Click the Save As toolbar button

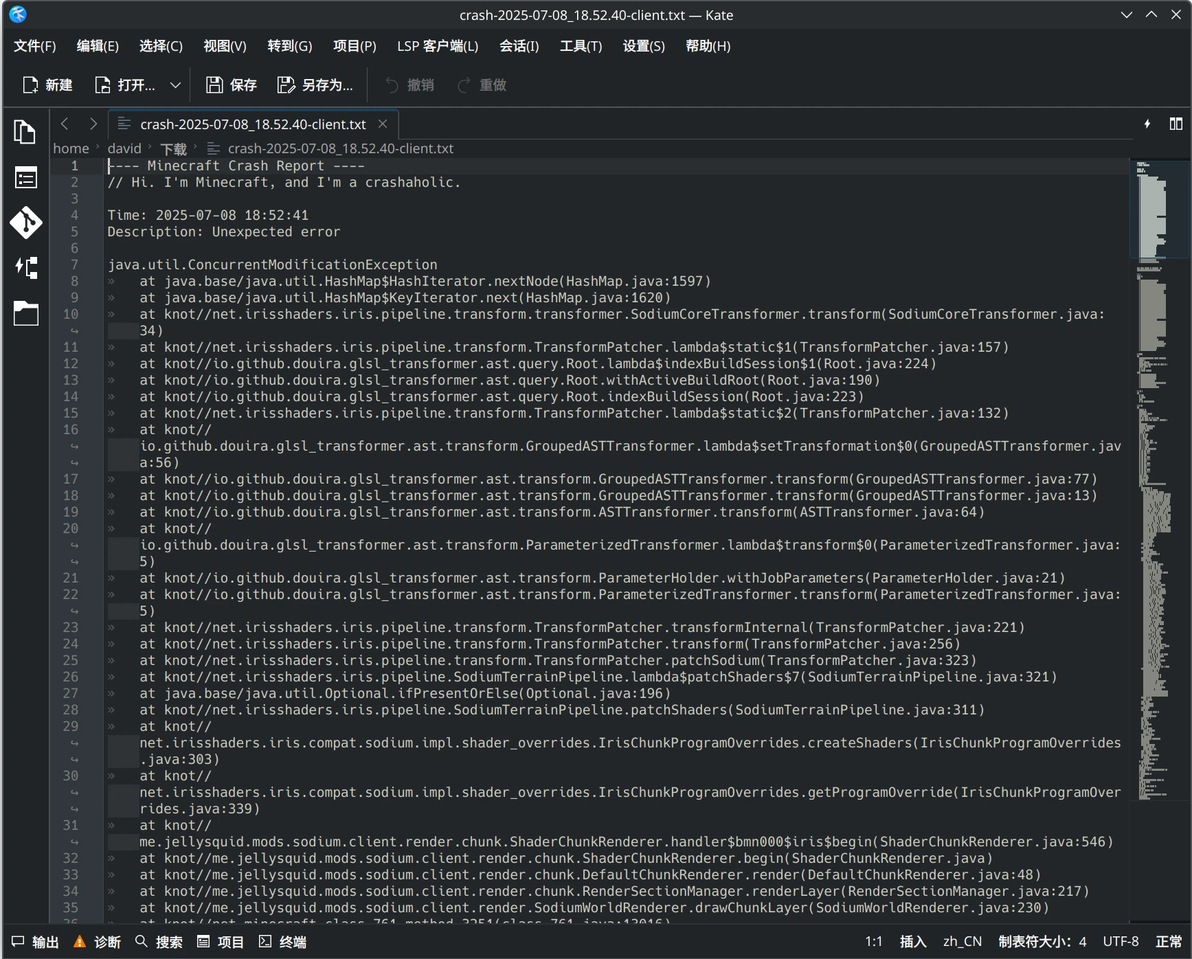pyautogui.click(x=315, y=85)
